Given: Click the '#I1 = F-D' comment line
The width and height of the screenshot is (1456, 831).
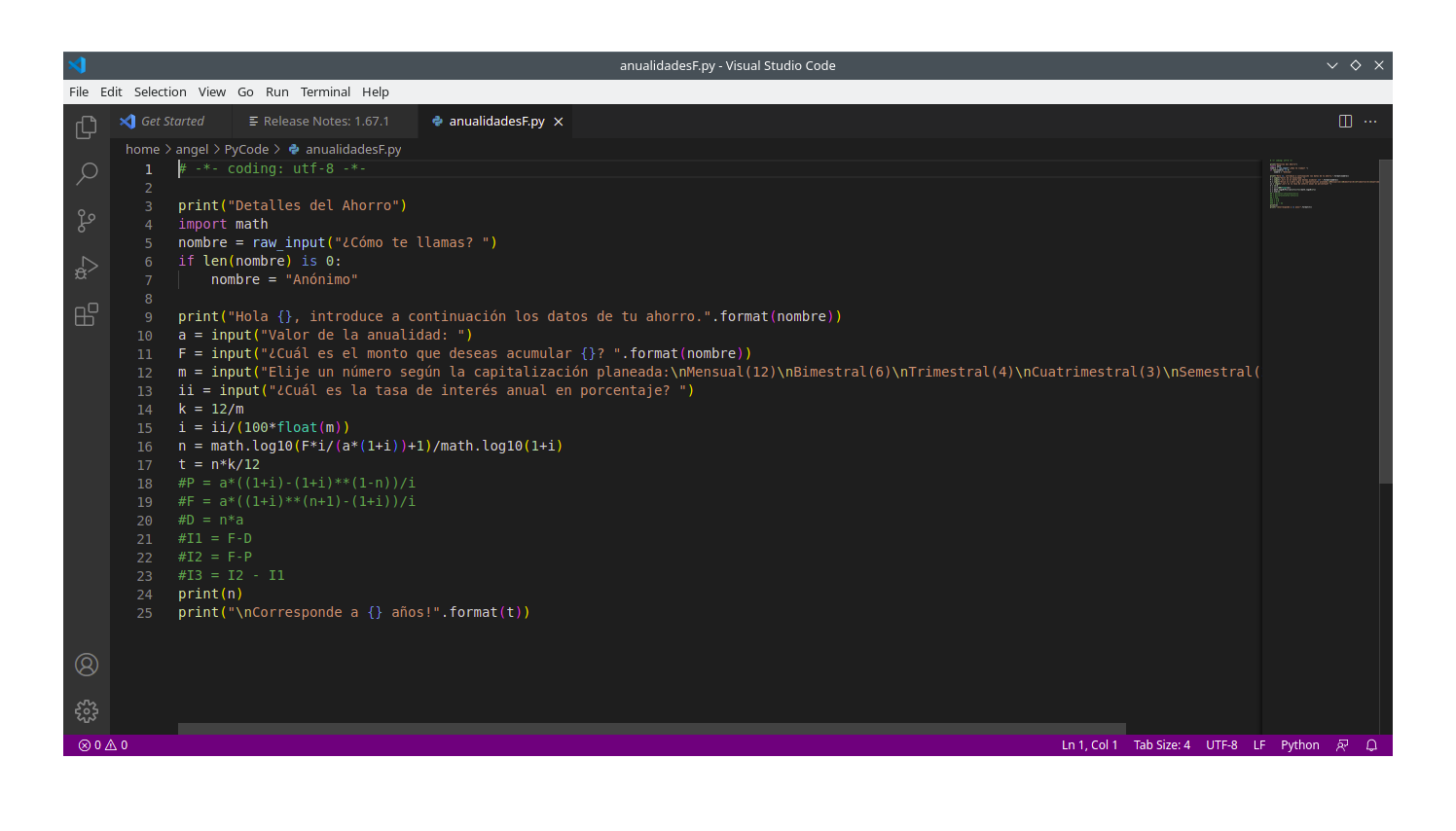Looking at the screenshot, I should coord(215,539).
